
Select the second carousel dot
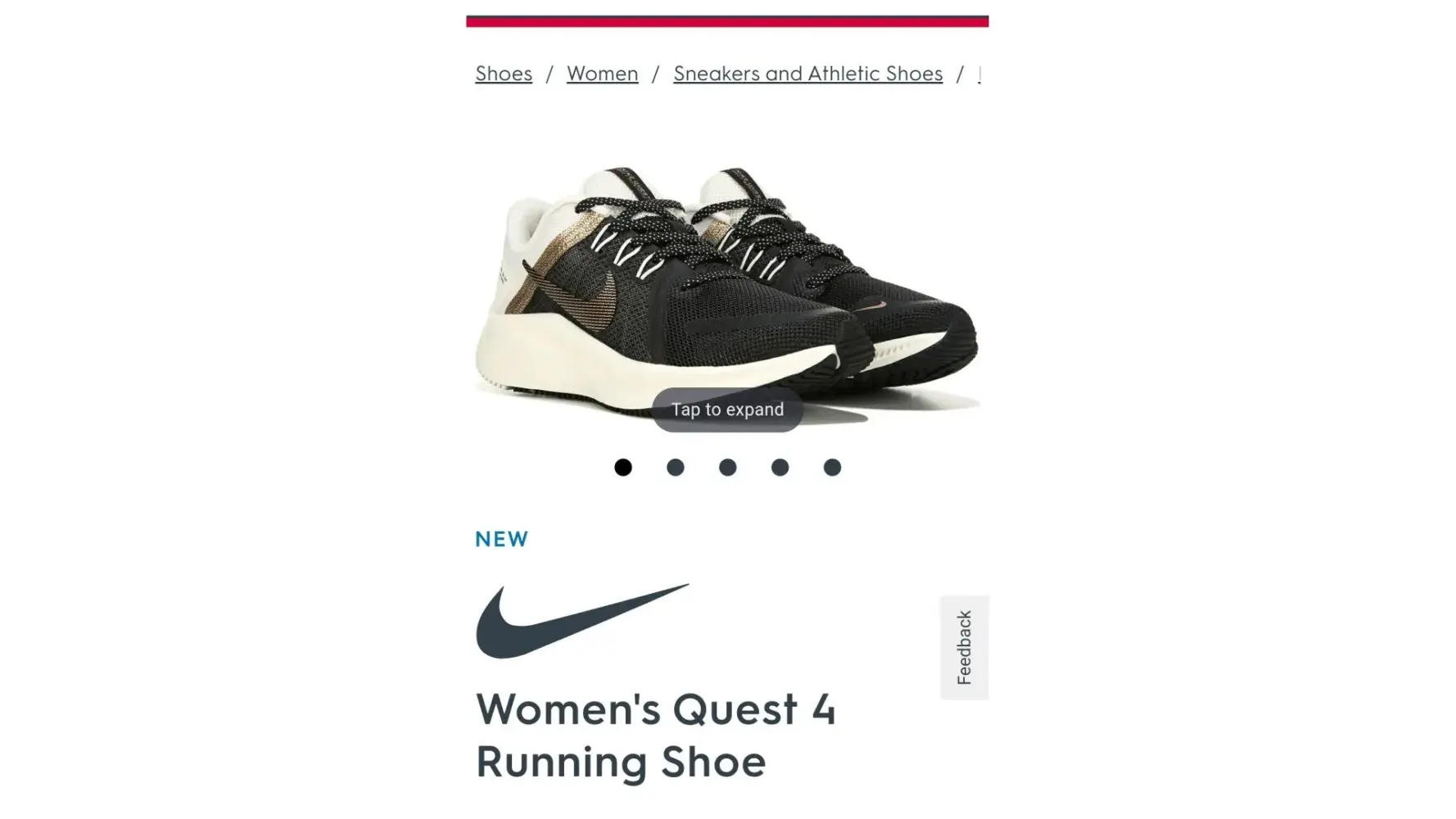pyautogui.click(x=676, y=468)
